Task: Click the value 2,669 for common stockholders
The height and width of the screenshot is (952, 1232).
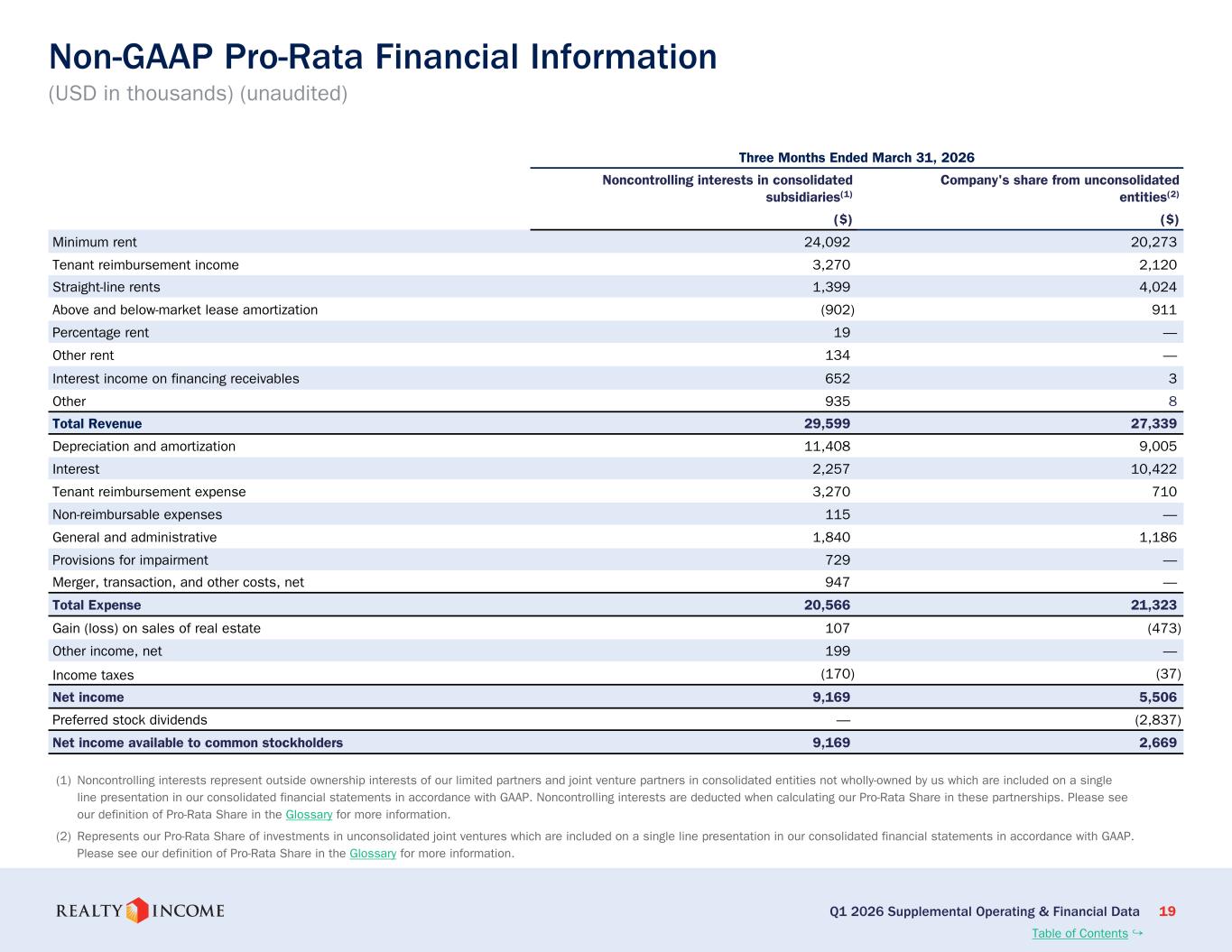Action: click(x=1158, y=743)
